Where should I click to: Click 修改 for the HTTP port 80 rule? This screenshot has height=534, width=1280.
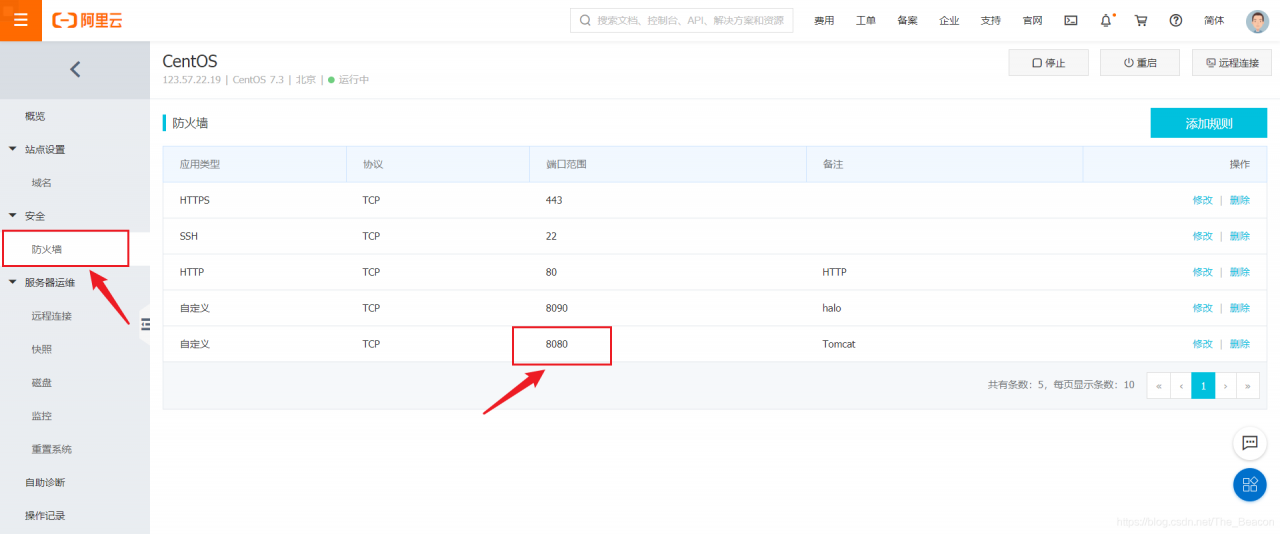tap(1202, 272)
